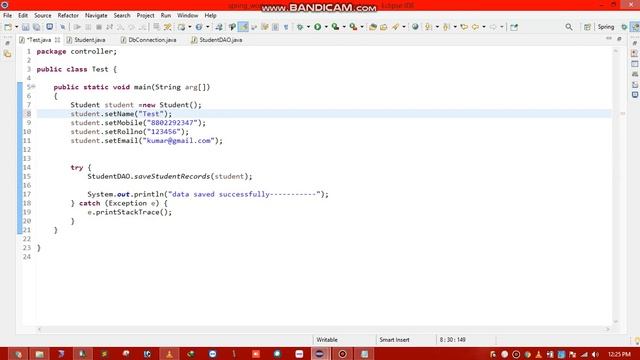Click the green Run toolbar button
Screen dimensions: 640x360
[318, 27]
